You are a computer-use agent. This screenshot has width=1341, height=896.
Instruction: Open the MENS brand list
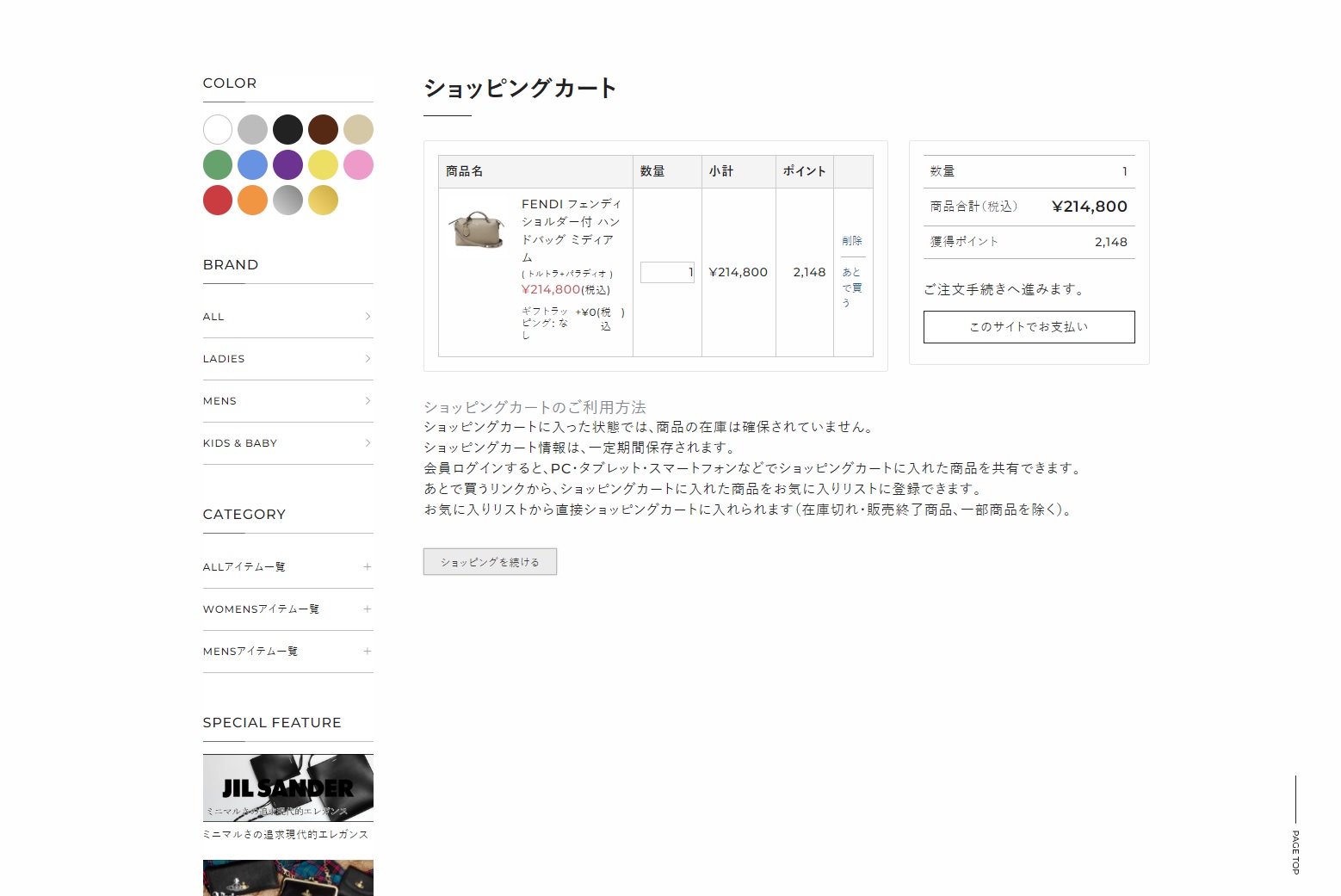coord(287,401)
